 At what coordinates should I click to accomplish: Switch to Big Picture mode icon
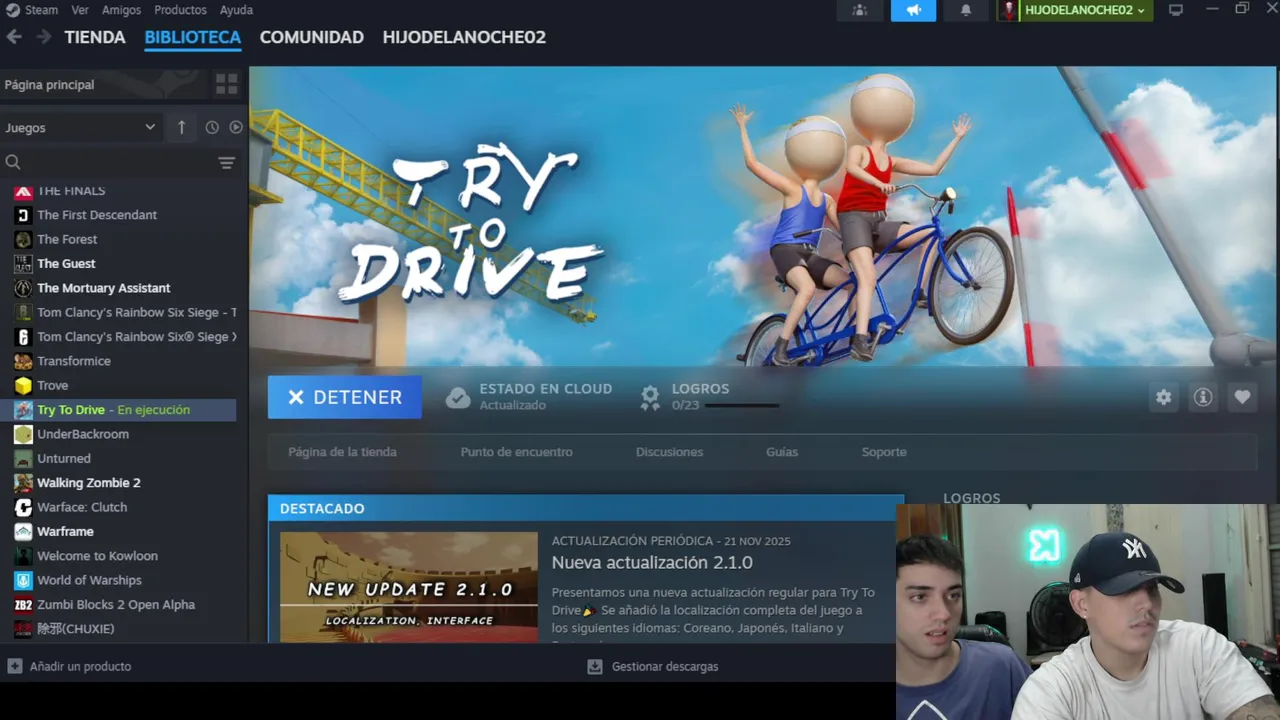1176,10
